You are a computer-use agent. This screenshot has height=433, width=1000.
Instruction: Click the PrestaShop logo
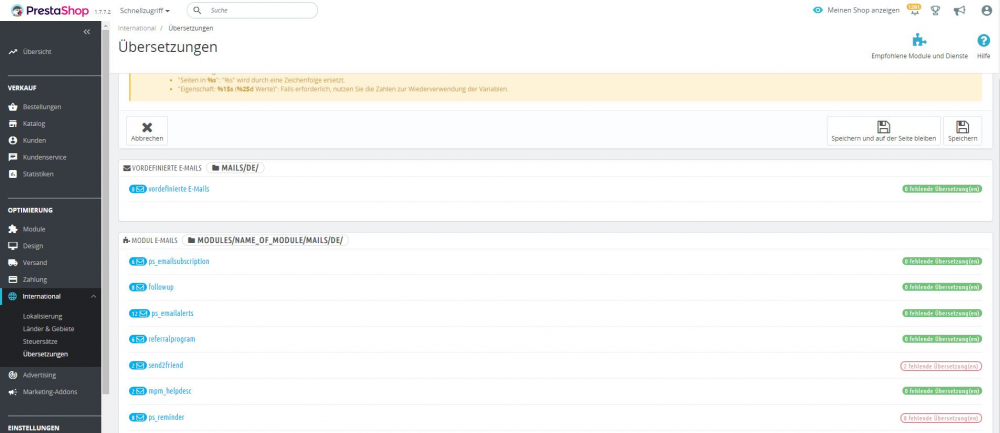[x=50, y=10]
